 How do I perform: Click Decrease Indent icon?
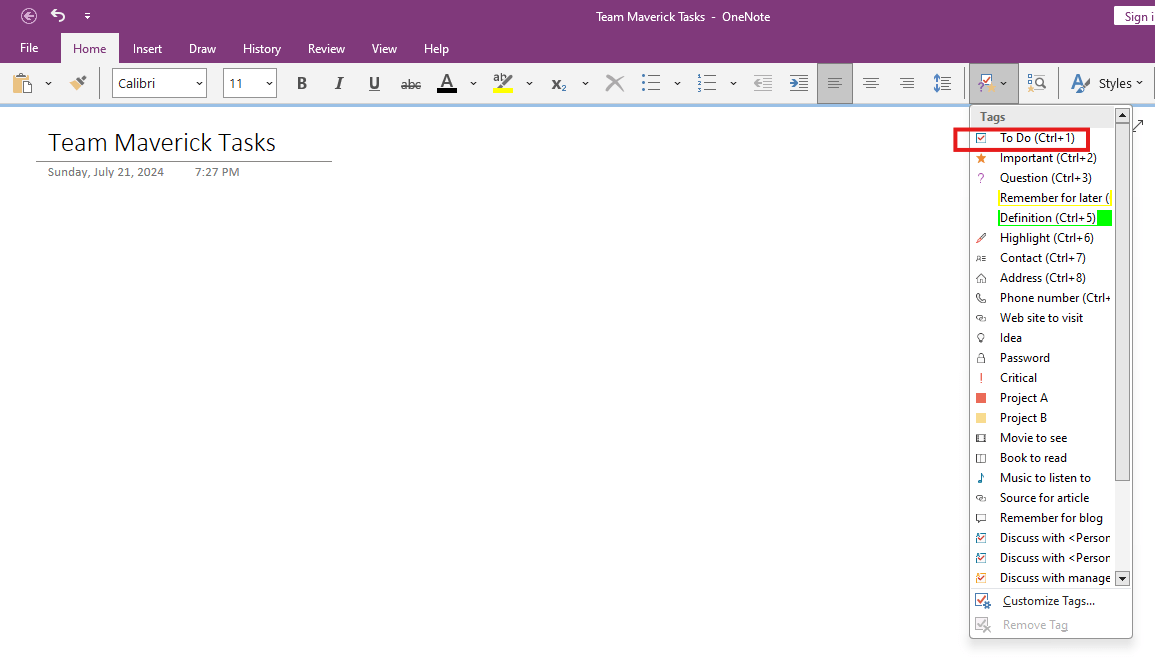[762, 83]
